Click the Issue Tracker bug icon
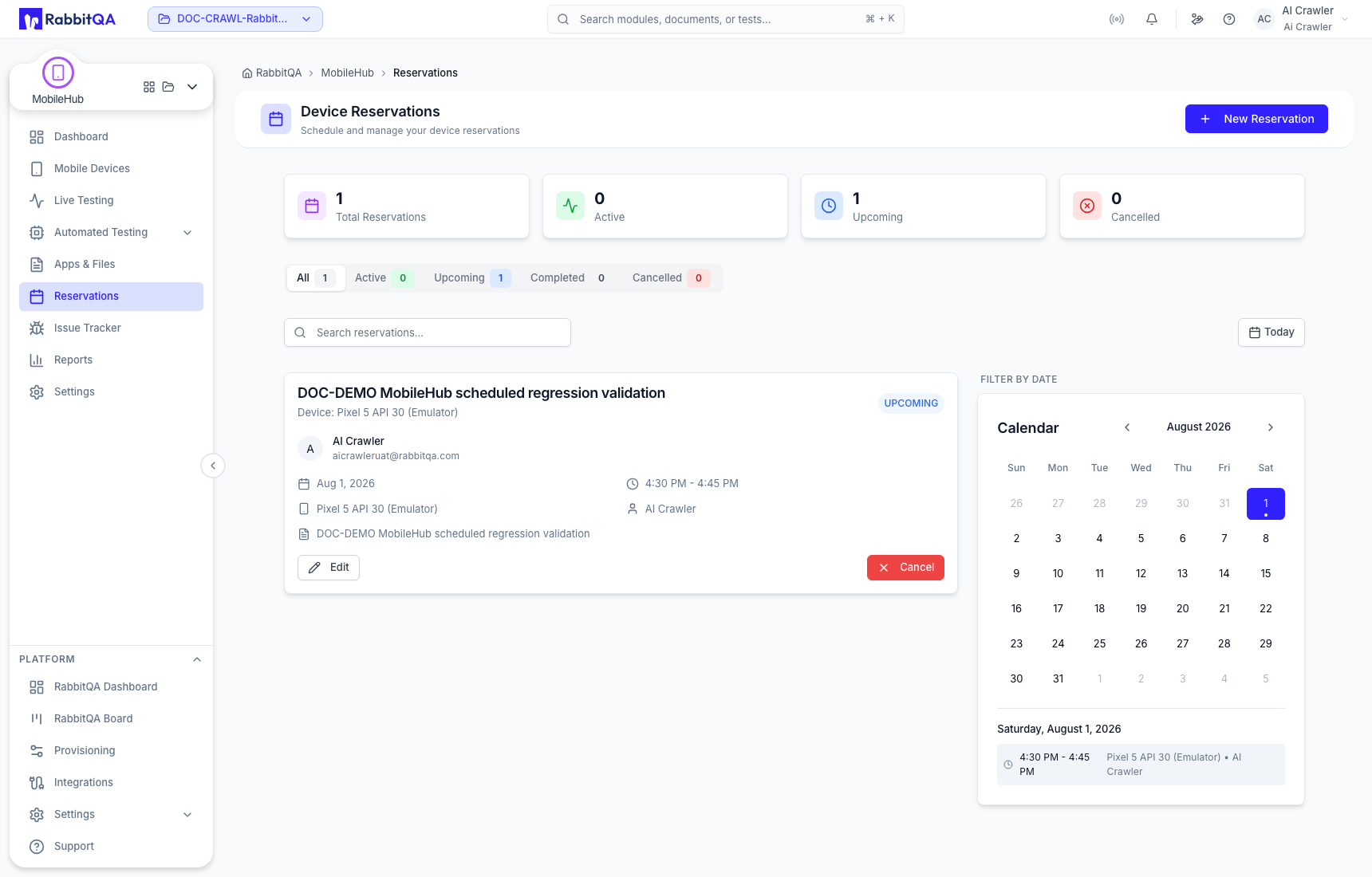This screenshot has height=877, width=1372. [37, 328]
